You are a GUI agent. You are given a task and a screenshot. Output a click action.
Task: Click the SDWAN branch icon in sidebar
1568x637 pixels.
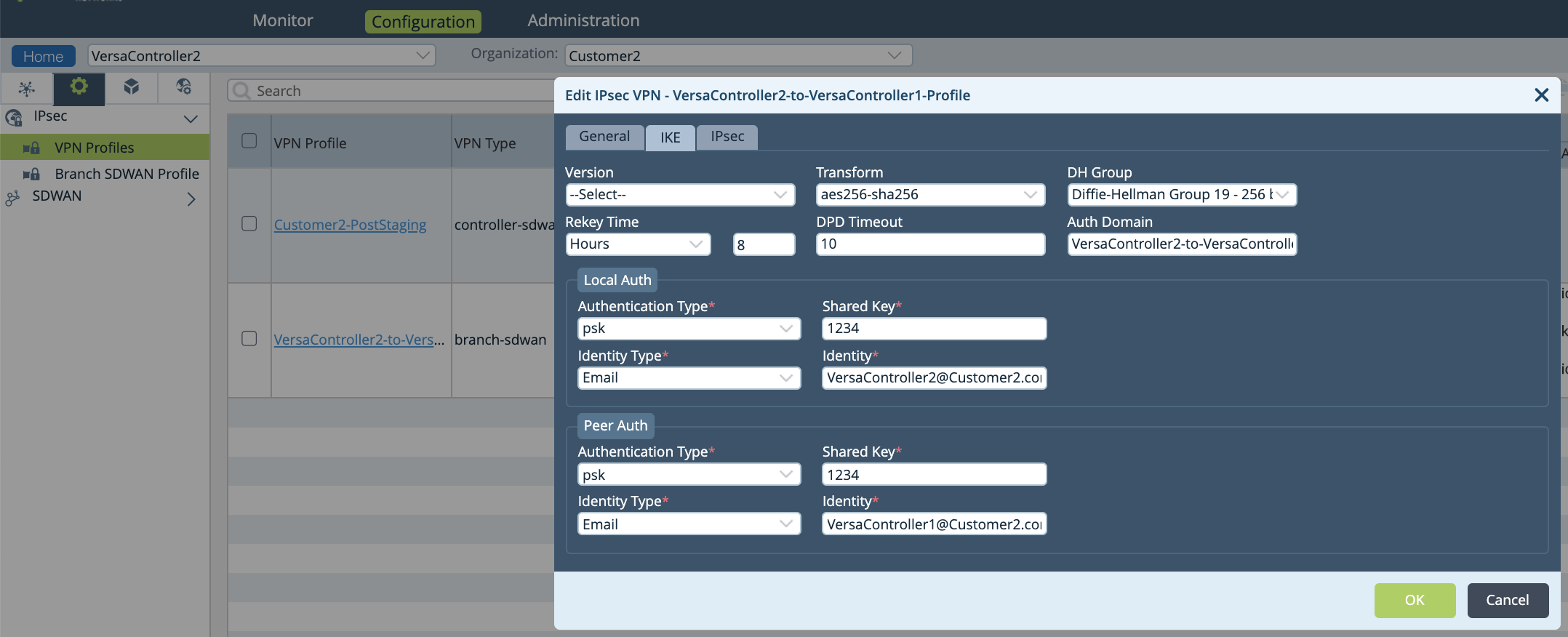click(12, 198)
